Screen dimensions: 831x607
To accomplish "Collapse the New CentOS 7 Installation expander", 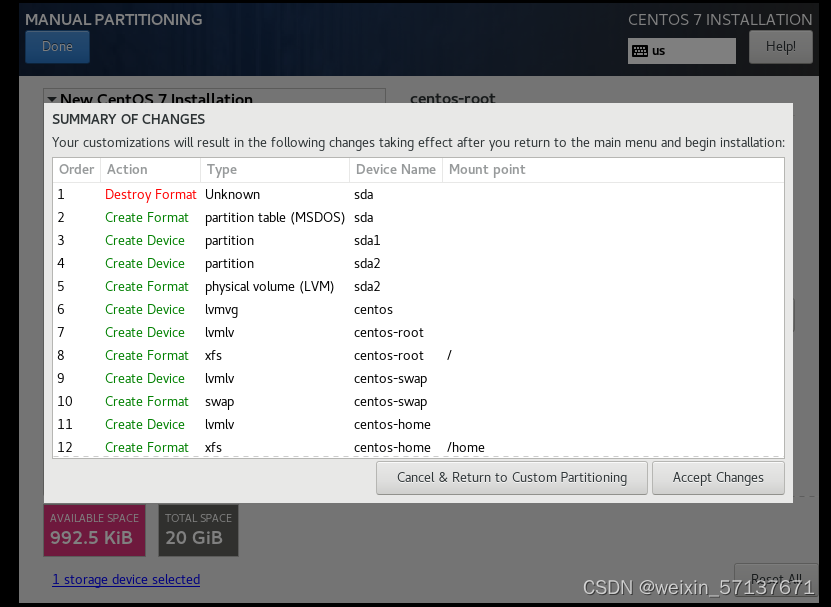I will pos(52,99).
